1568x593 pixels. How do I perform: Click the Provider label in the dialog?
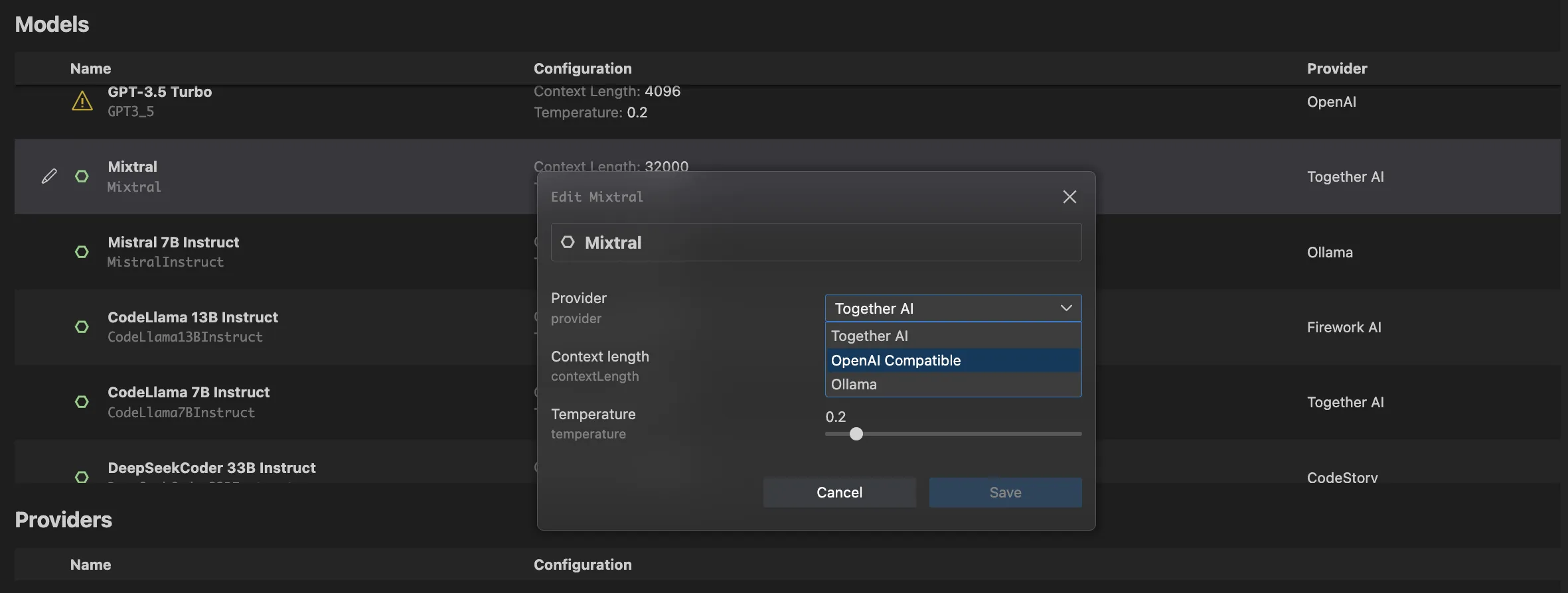coord(579,298)
